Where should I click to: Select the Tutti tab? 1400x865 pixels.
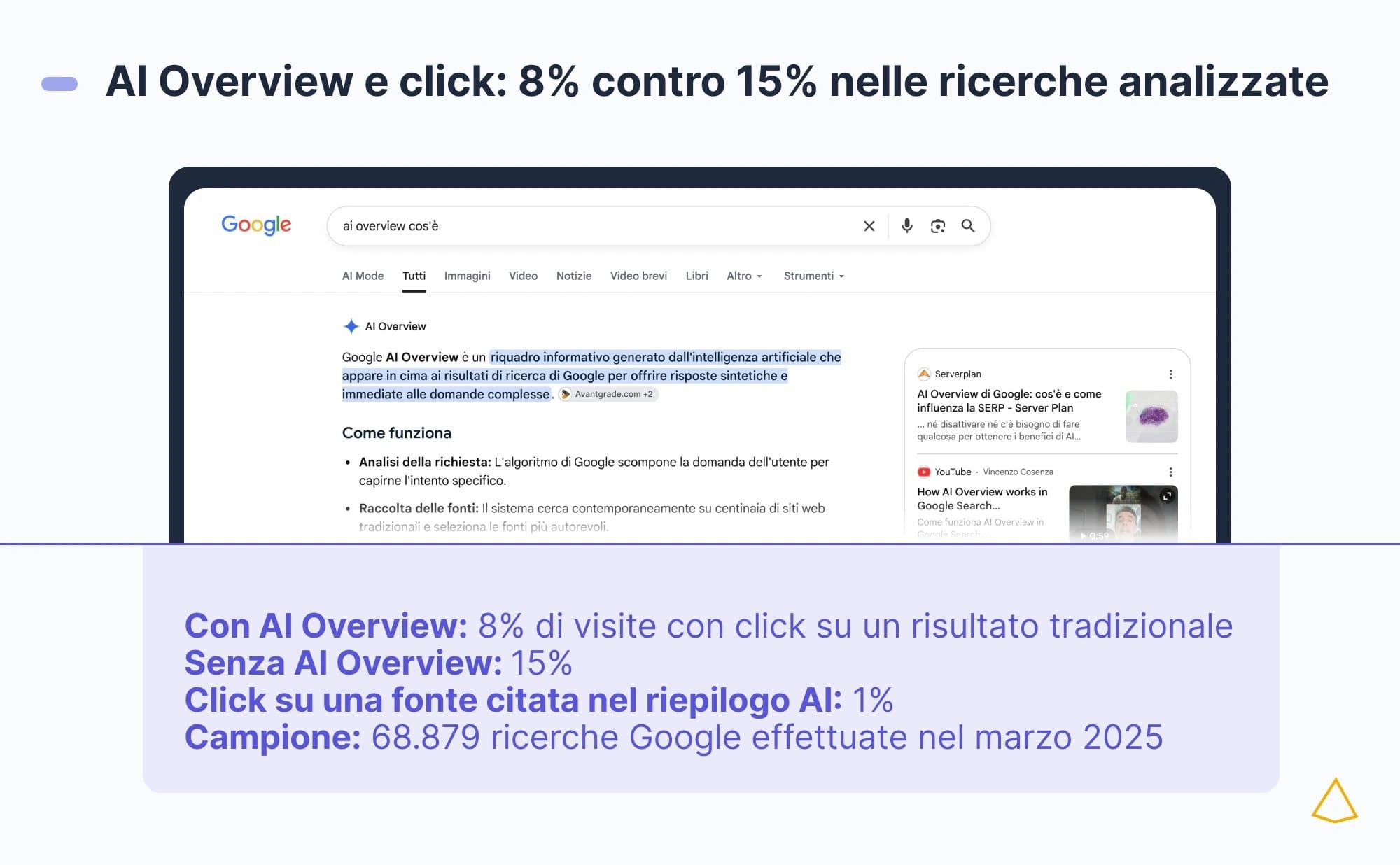(x=414, y=276)
